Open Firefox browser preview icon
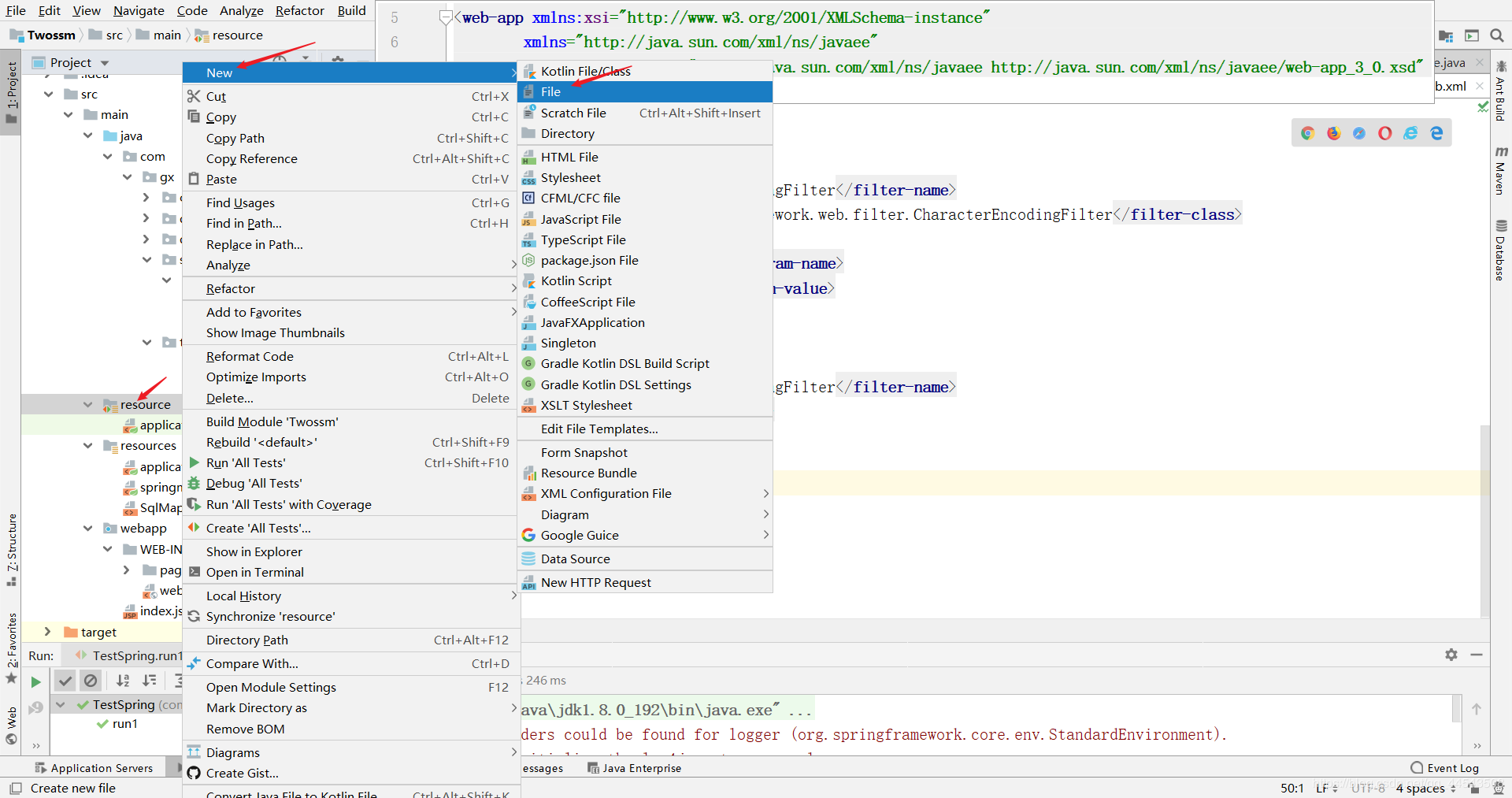Image resolution: width=1512 pixels, height=798 pixels. (x=1333, y=133)
